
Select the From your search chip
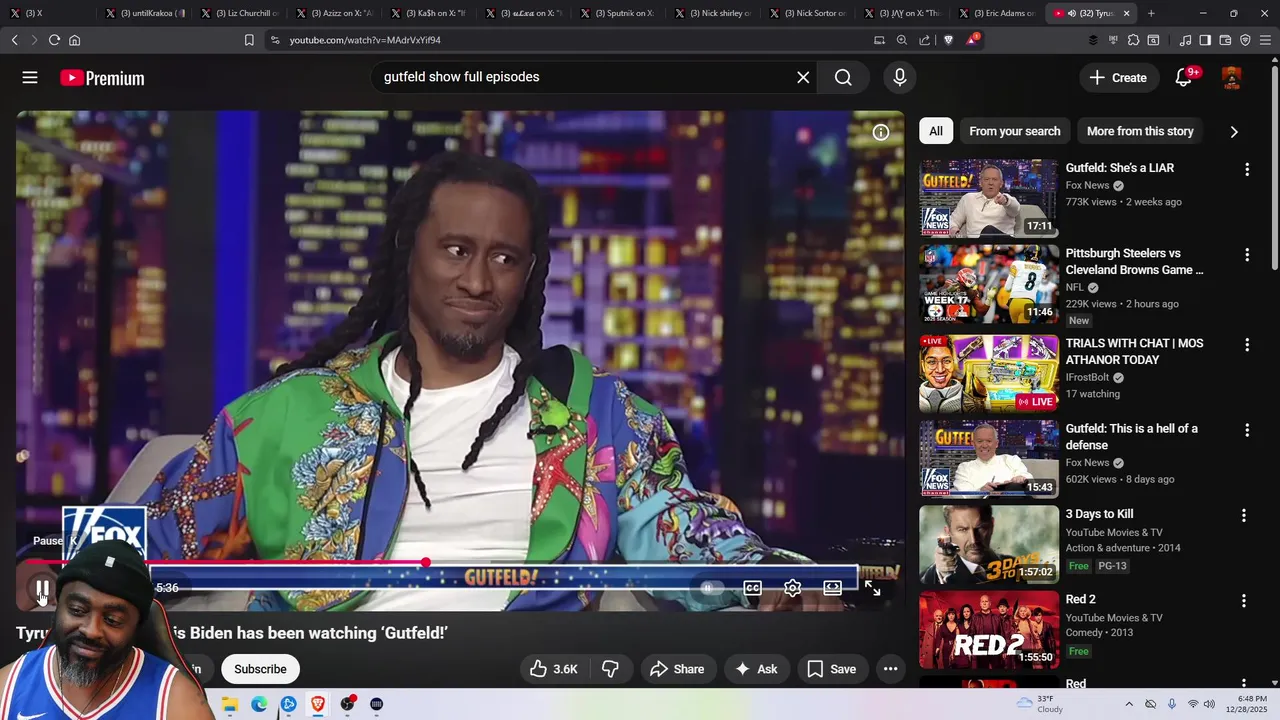point(1014,131)
